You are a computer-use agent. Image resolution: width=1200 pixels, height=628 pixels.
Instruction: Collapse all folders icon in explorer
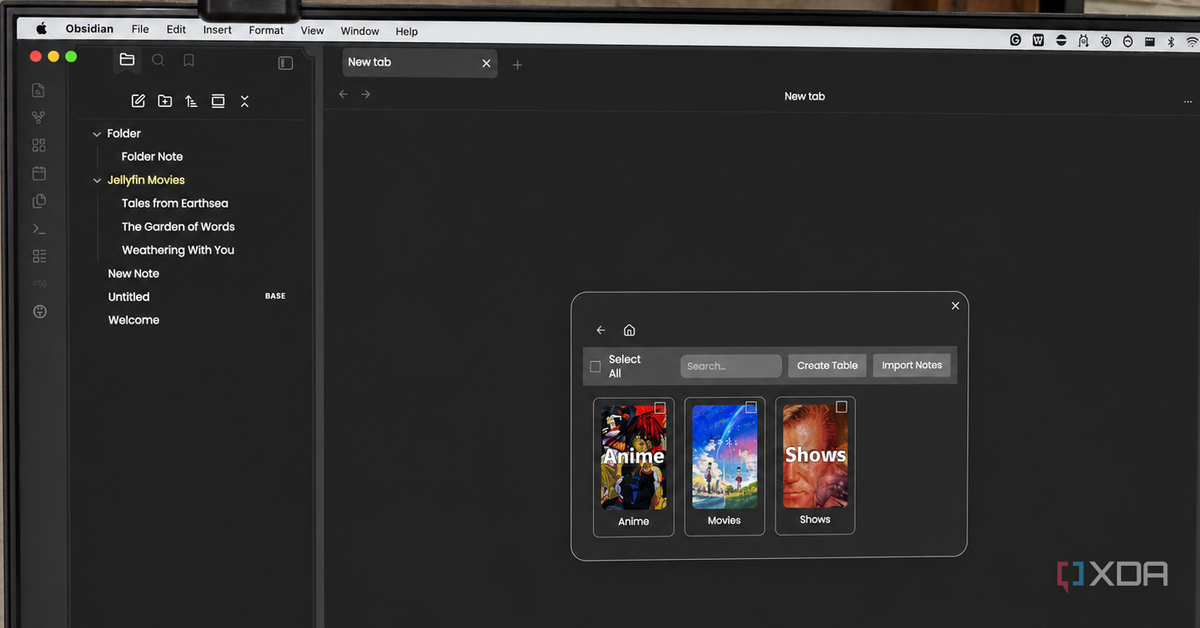point(244,101)
